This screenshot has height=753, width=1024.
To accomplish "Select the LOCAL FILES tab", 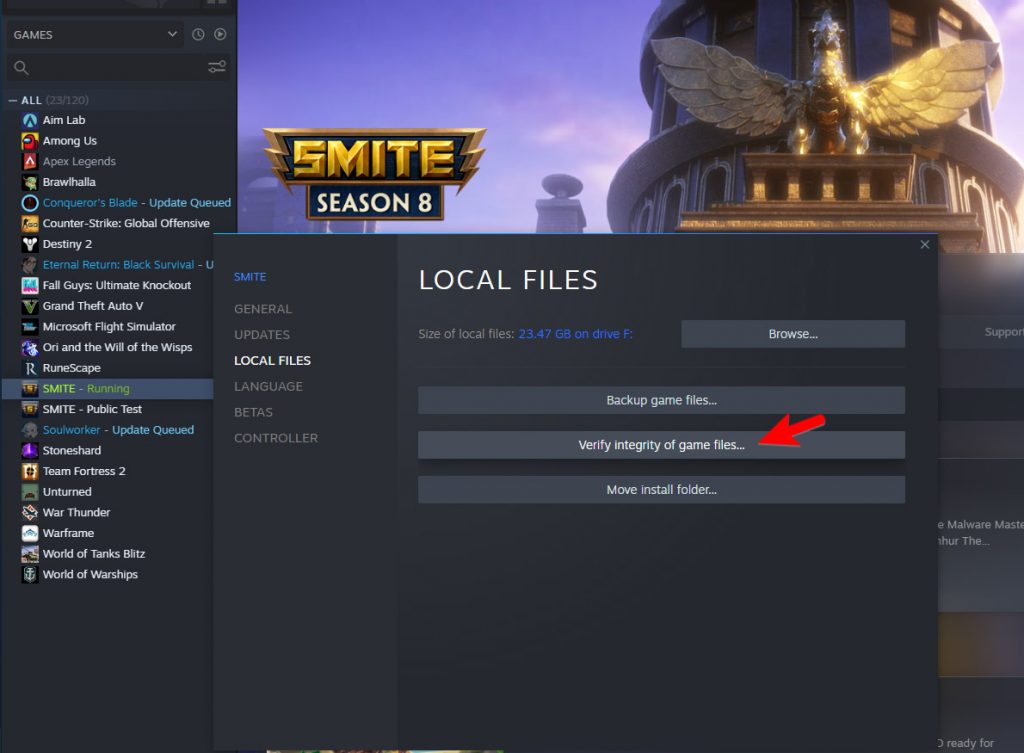I will coord(272,360).
